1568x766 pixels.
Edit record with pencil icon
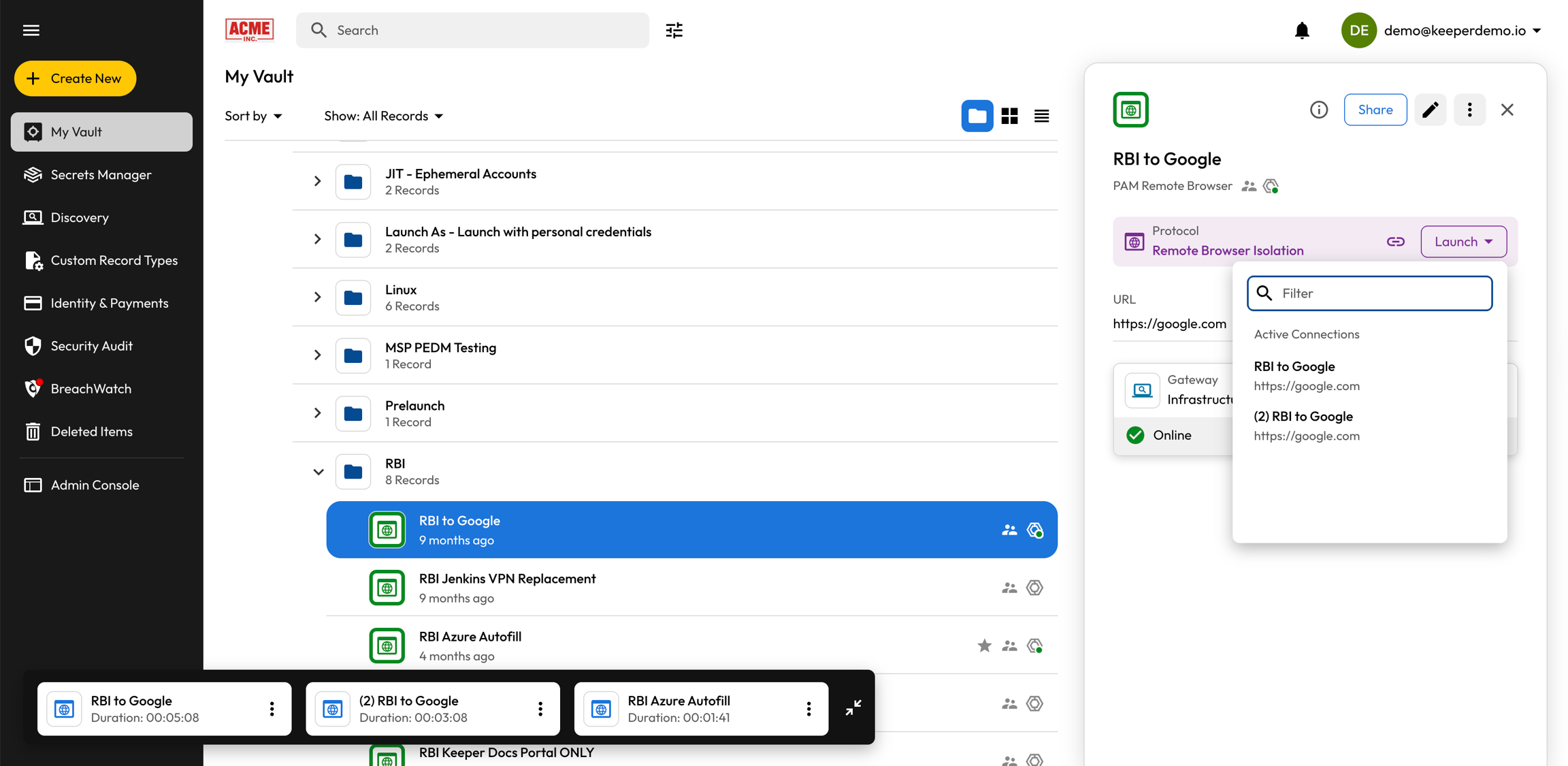pos(1430,110)
